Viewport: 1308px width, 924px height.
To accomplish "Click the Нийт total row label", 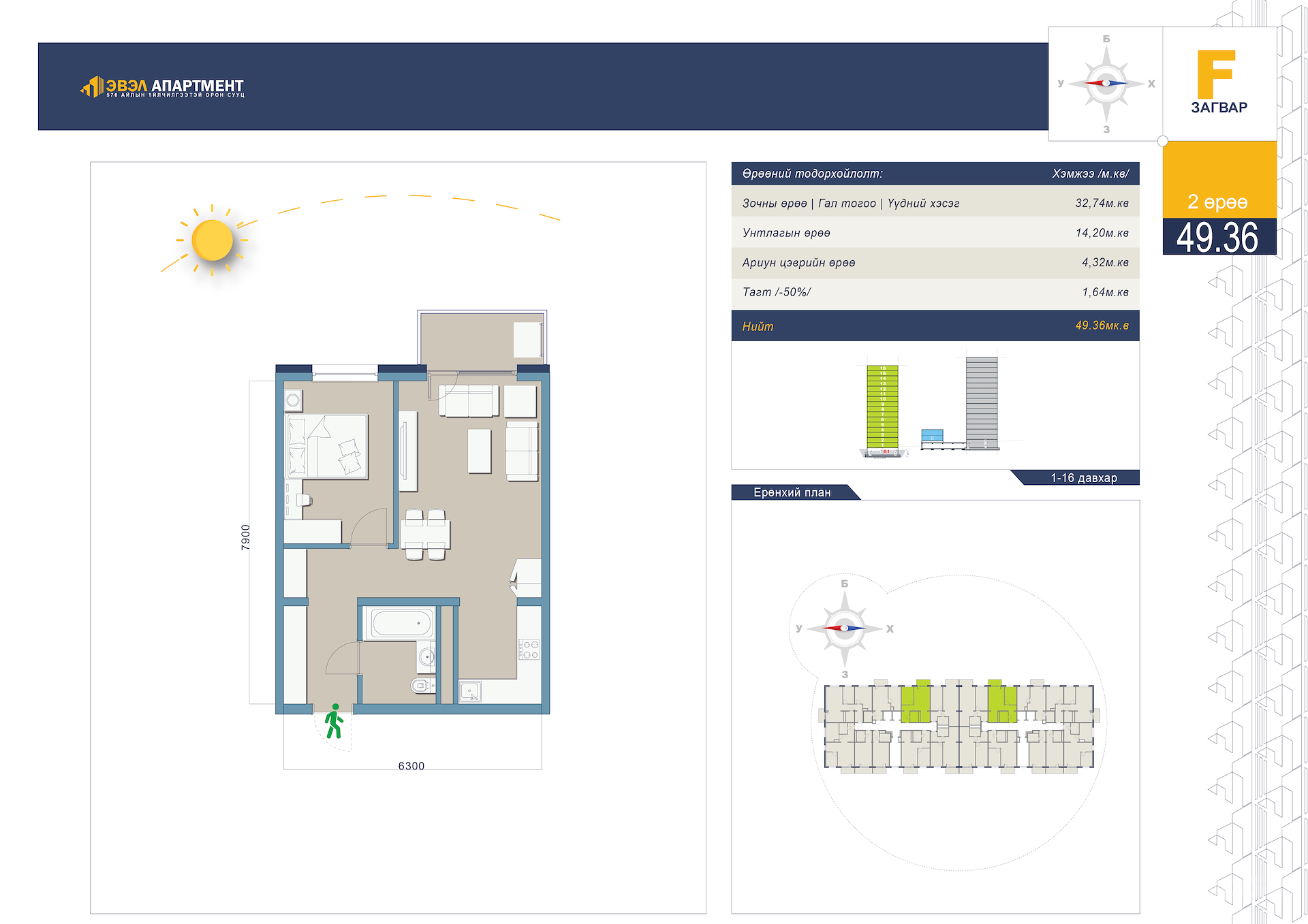I will coord(758,327).
